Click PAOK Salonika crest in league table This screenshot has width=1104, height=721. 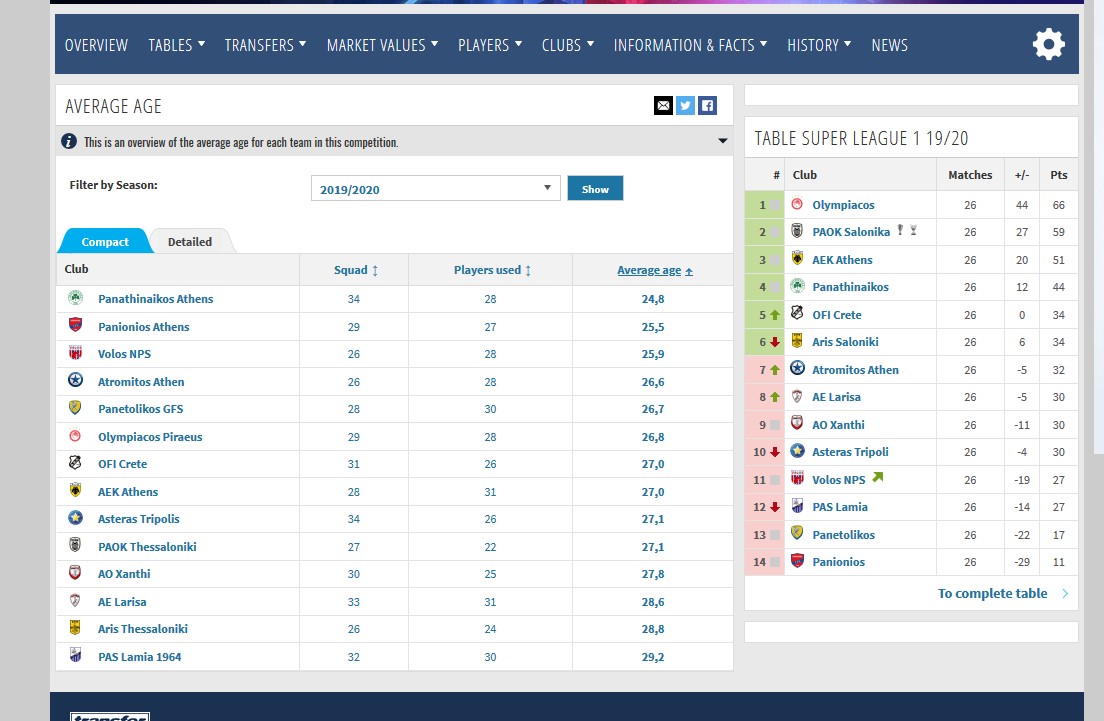[x=797, y=231]
